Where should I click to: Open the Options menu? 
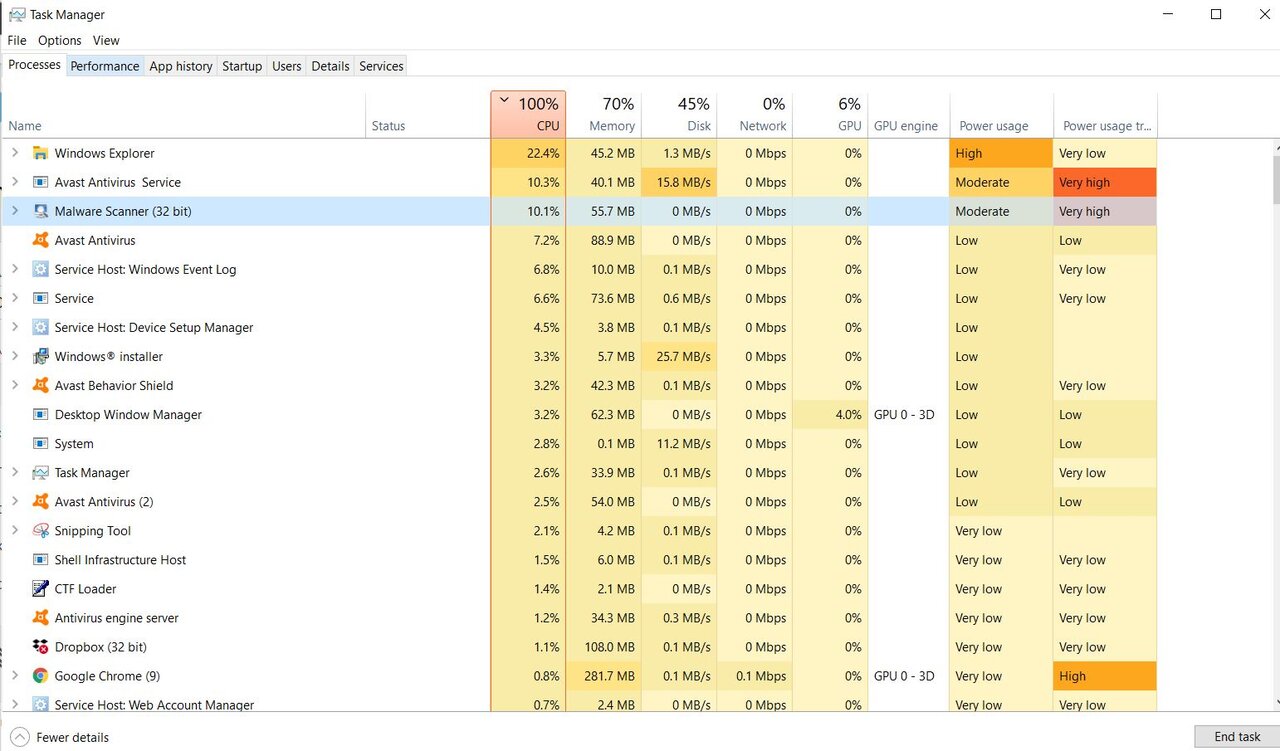coord(59,41)
